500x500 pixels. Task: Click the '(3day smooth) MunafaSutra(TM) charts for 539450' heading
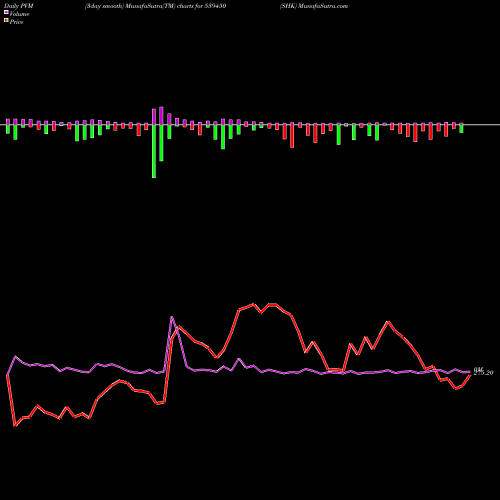(x=155, y=6)
